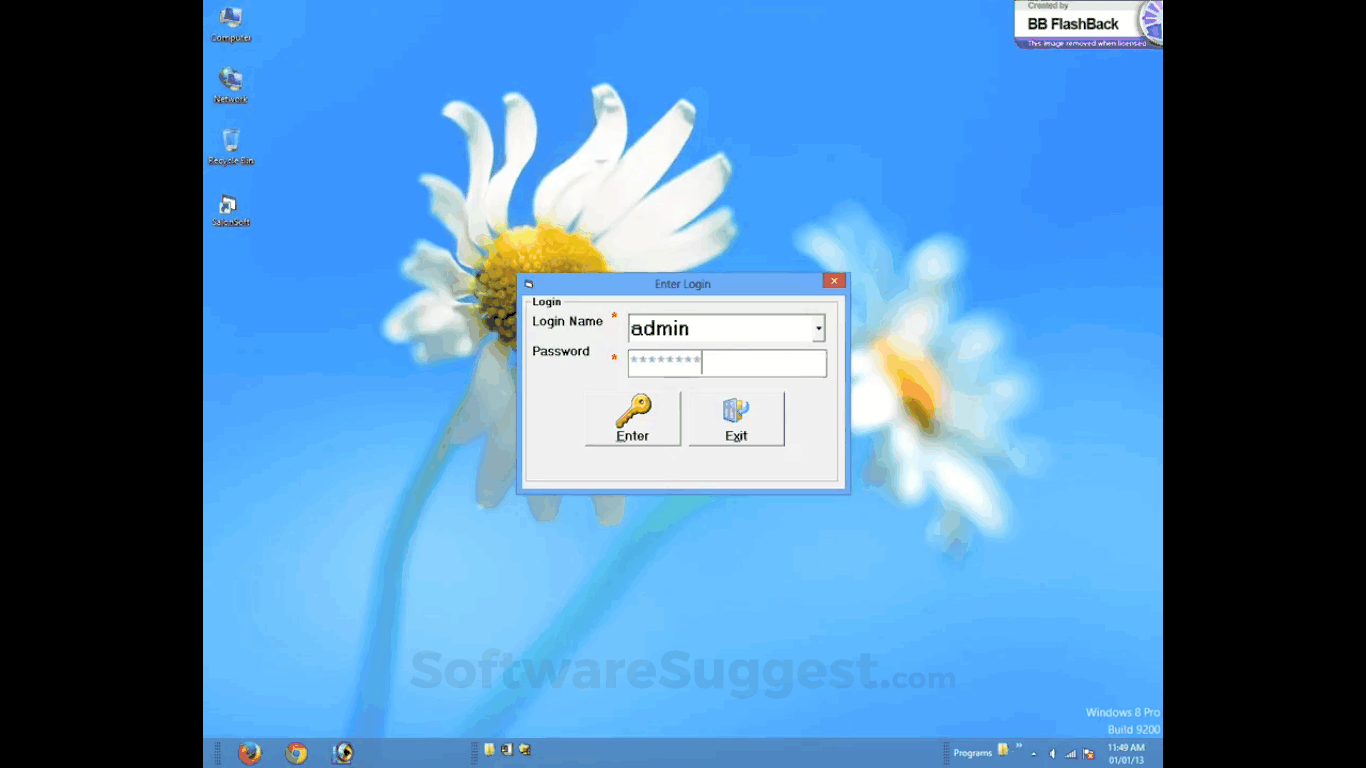Expand Programs toolbar overflow chevron

pos(1019,745)
